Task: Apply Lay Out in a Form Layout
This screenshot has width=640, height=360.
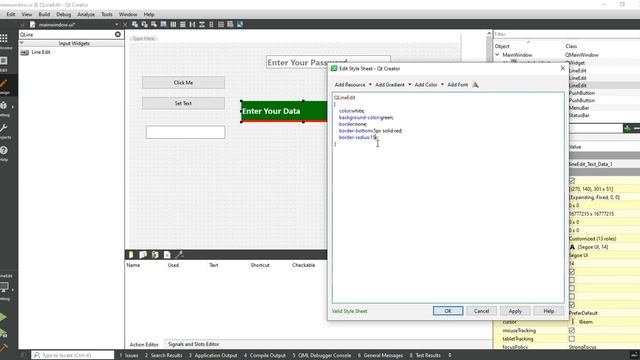Action: [x=211, y=24]
